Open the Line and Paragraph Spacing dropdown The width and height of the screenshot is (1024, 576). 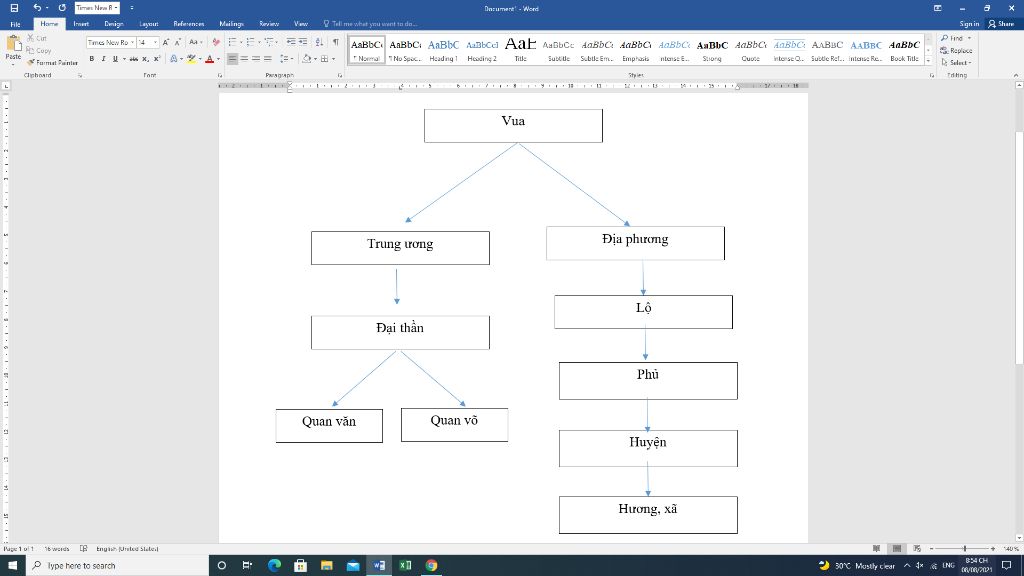coord(286,59)
